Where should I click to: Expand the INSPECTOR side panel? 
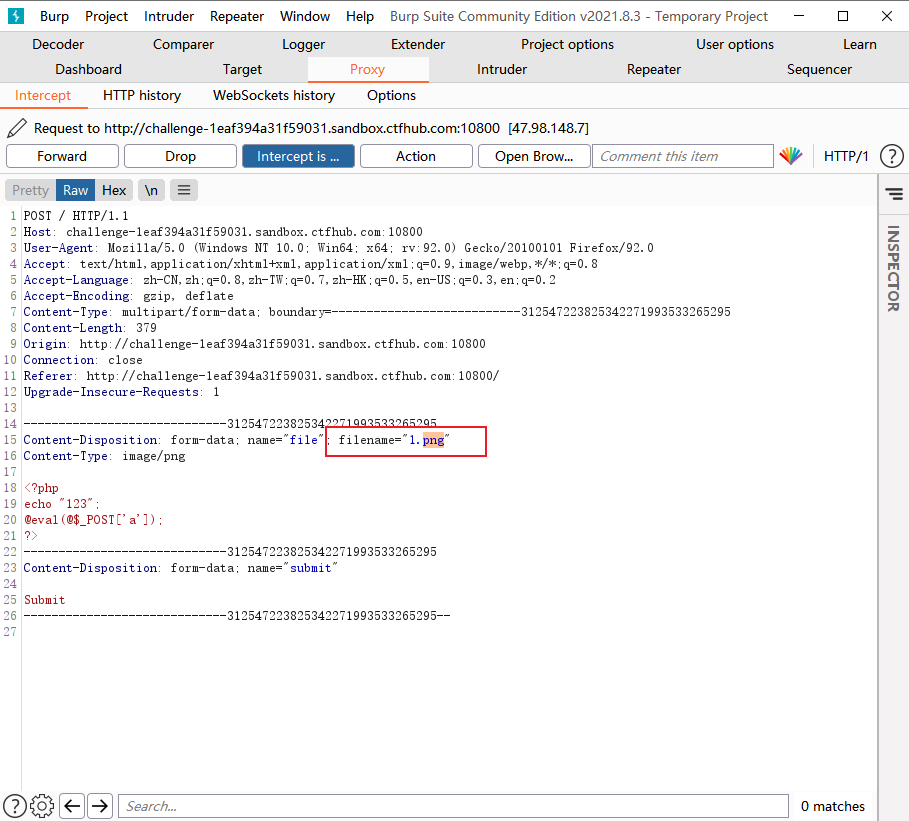click(893, 268)
